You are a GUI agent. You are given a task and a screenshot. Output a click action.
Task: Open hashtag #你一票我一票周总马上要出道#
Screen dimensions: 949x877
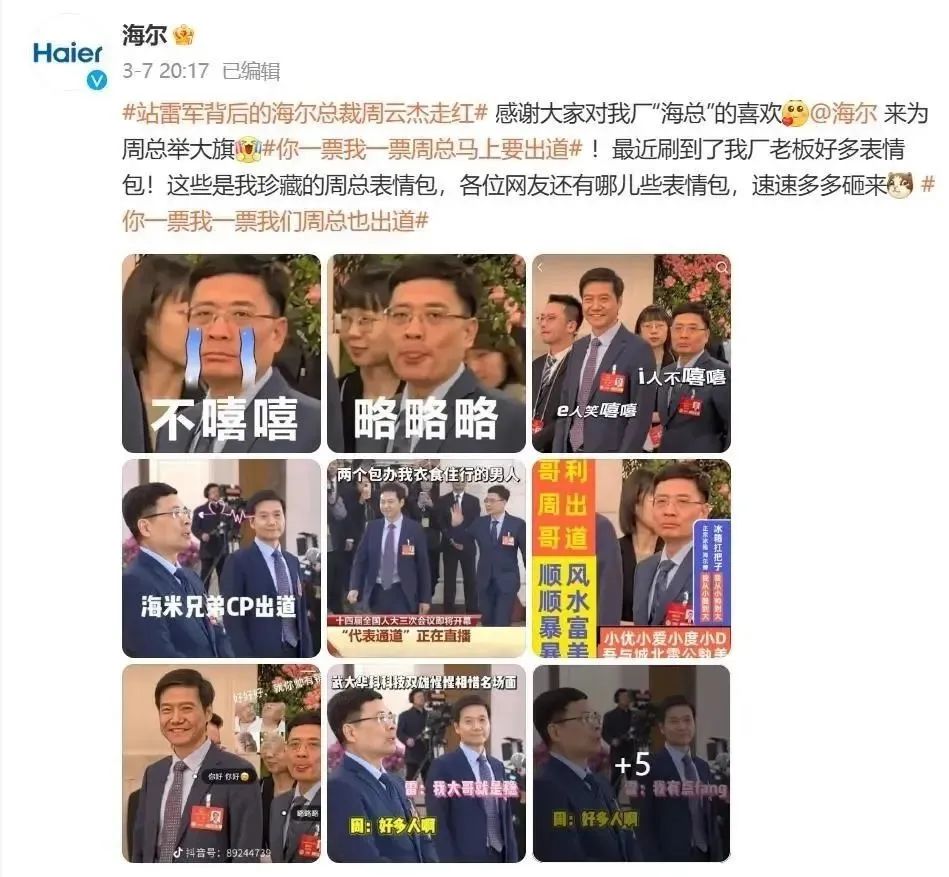coord(422,149)
